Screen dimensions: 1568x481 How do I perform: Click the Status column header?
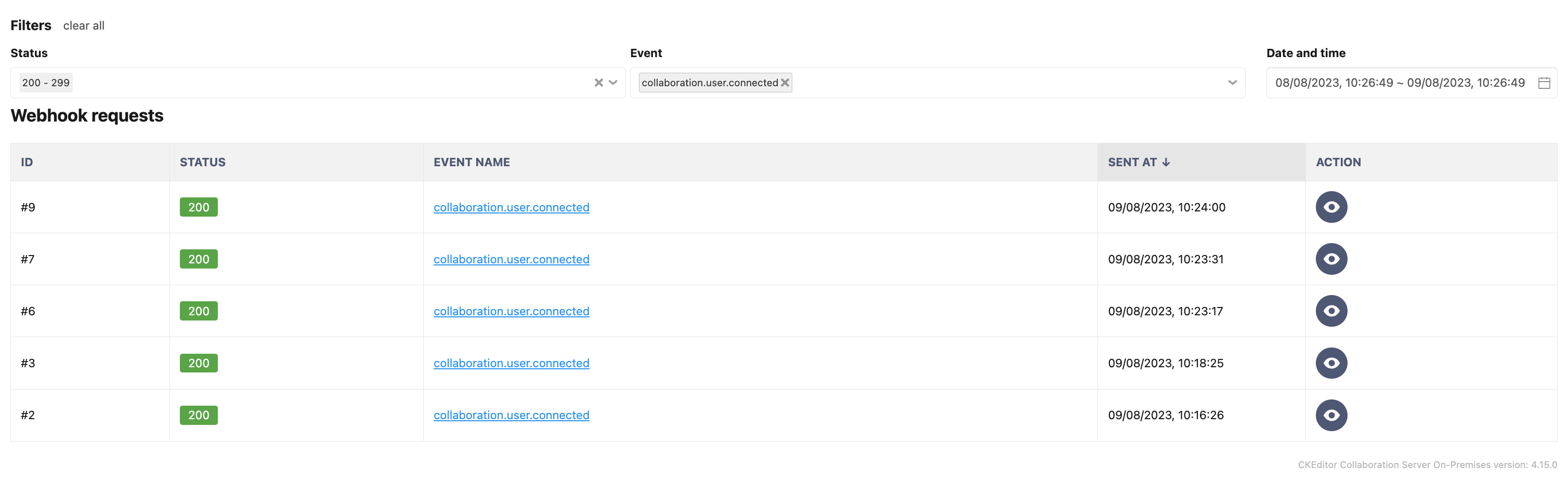tap(202, 163)
